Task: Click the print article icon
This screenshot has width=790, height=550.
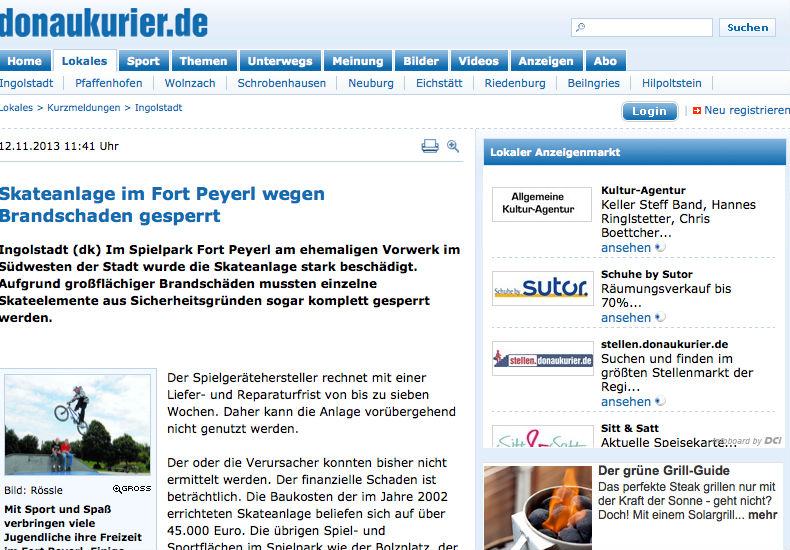Action: [430, 146]
